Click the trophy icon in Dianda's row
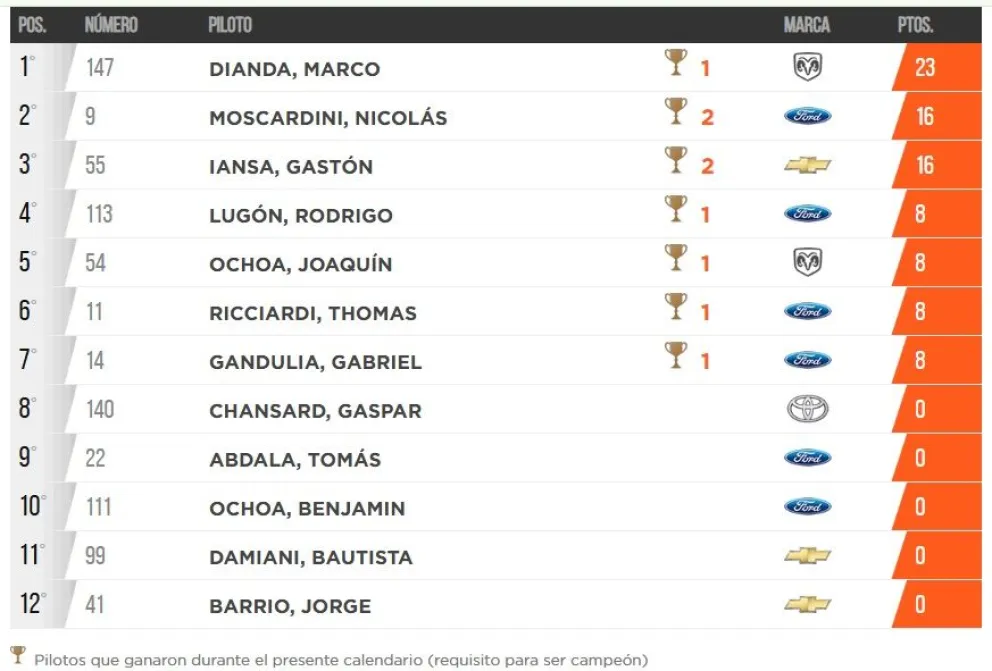This screenshot has width=992, height=671. [677, 65]
